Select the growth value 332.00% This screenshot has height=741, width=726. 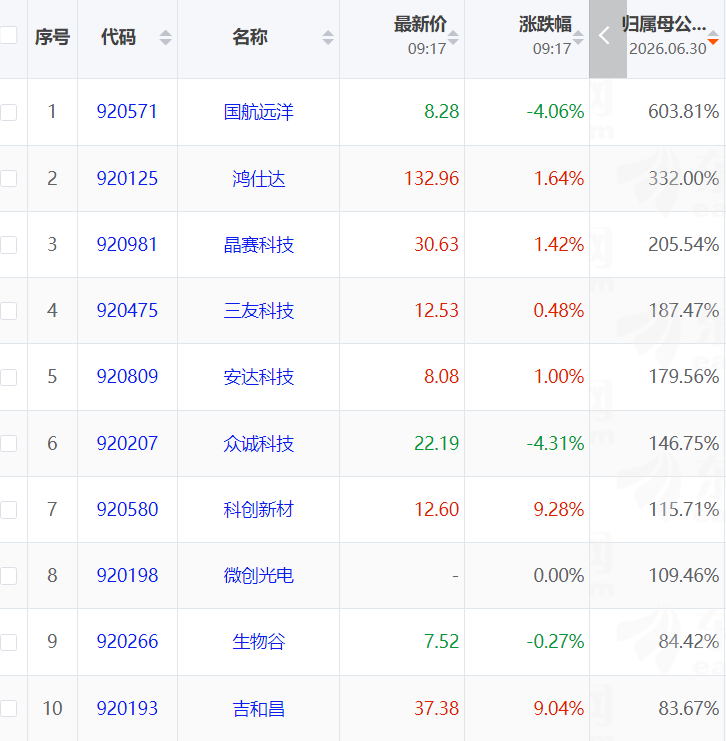tap(683, 179)
